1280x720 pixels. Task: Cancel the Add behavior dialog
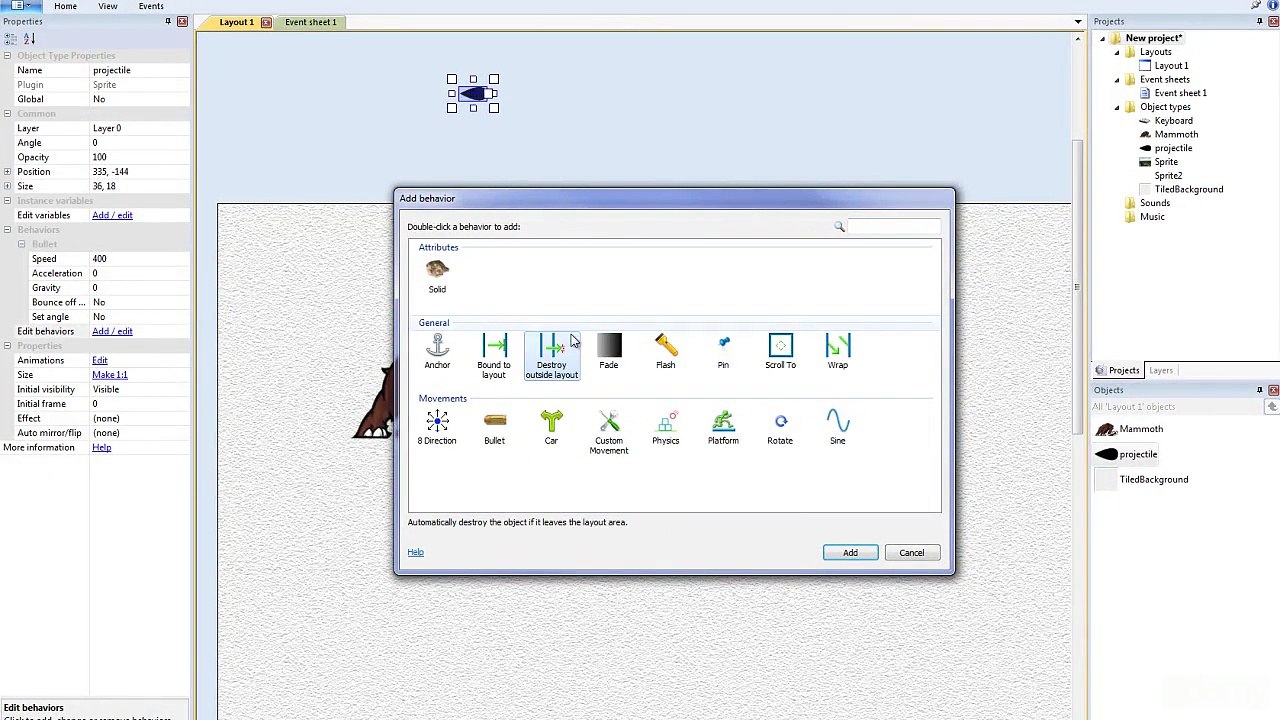pos(911,553)
